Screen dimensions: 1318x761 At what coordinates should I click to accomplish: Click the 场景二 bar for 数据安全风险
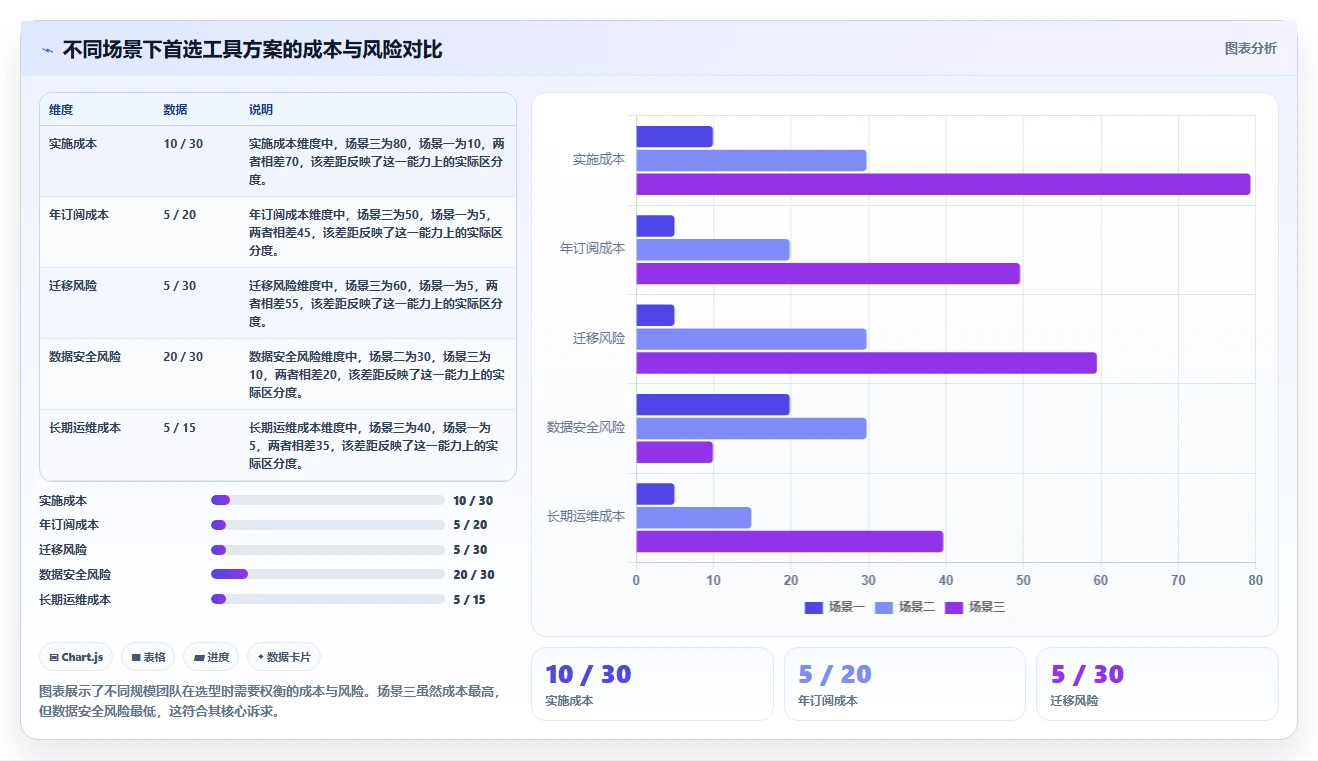tap(751, 428)
